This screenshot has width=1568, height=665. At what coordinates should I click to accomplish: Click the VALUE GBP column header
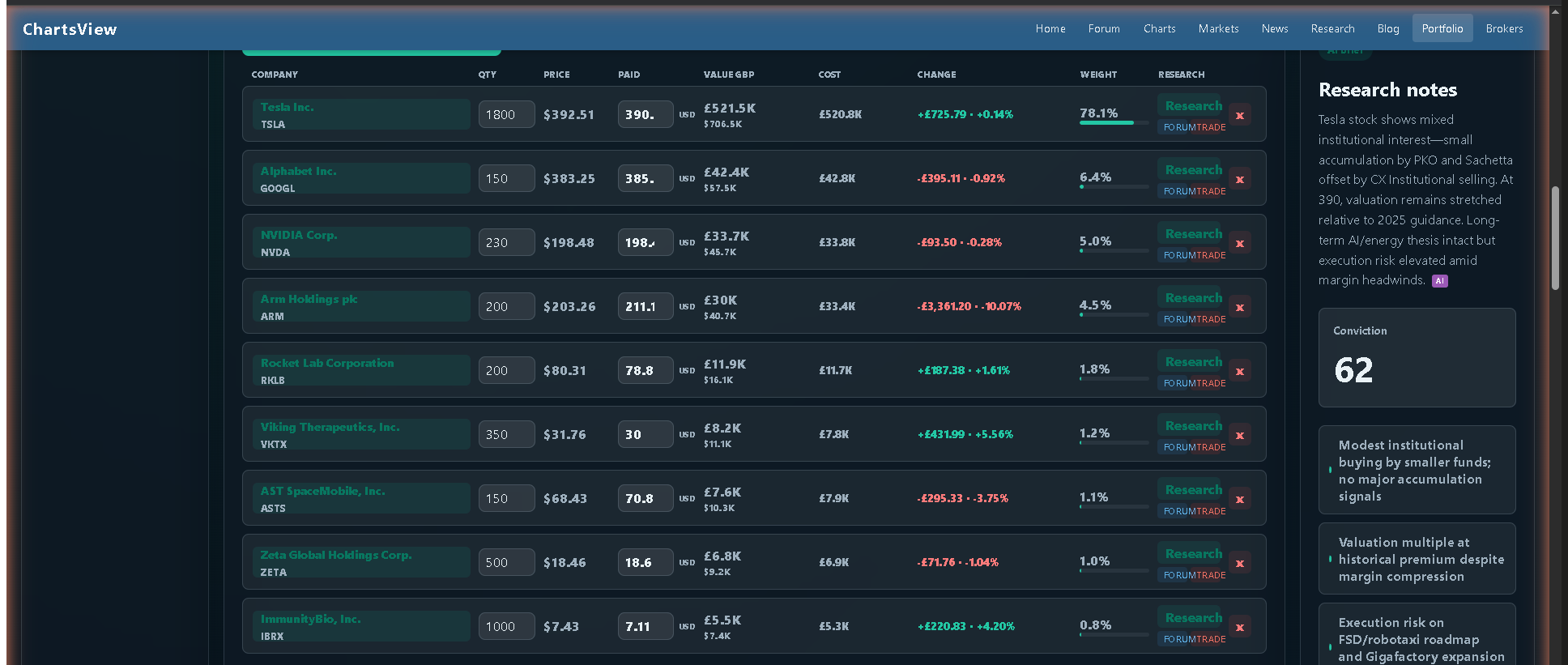729,75
